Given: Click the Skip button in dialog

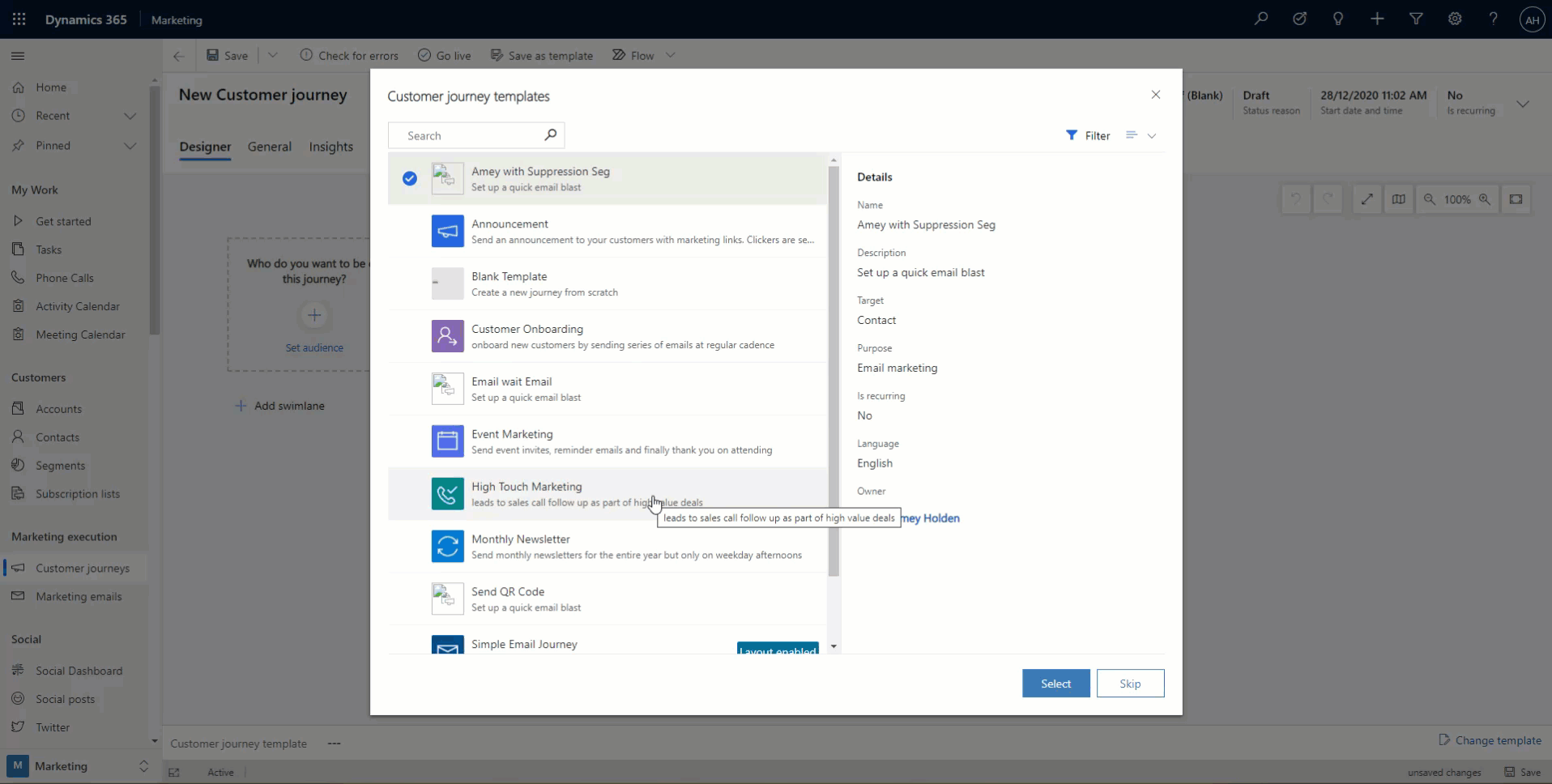Looking at the screenshot, I should pos(1130,684).
